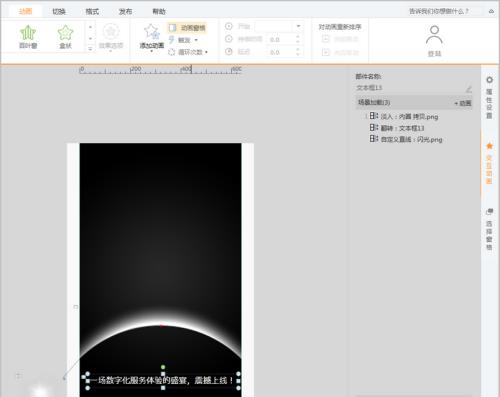Click the glowing arc image on canvas

pos(160,333)
